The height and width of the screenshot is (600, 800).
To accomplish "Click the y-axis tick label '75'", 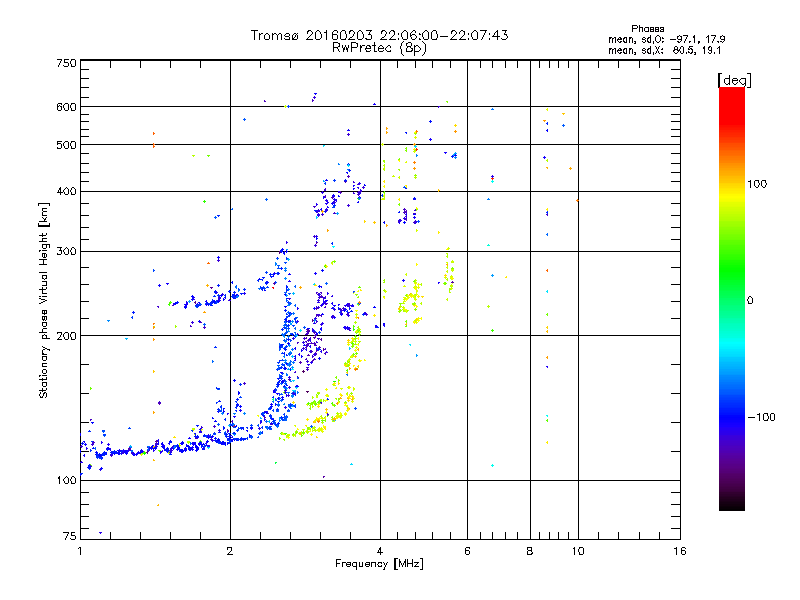I will pyautogui.click(x=70, y=536).
